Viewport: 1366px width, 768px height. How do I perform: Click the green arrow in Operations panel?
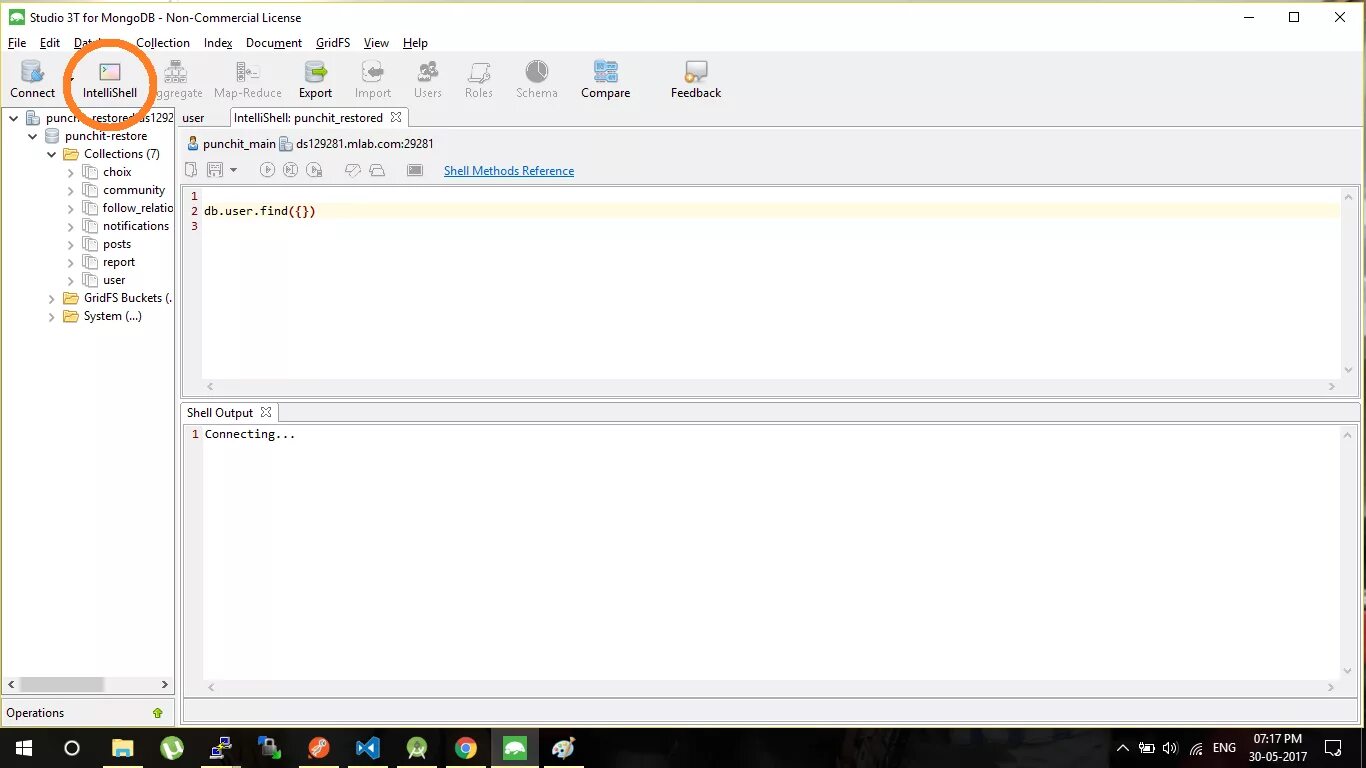pyautogui.click(x=157, y=713)
